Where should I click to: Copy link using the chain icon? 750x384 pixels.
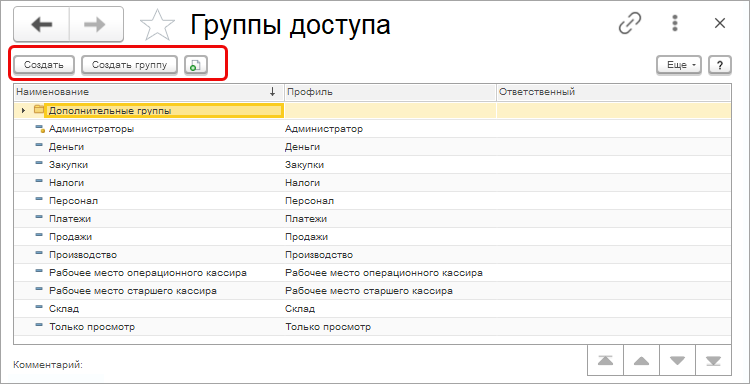coord(630,23)
